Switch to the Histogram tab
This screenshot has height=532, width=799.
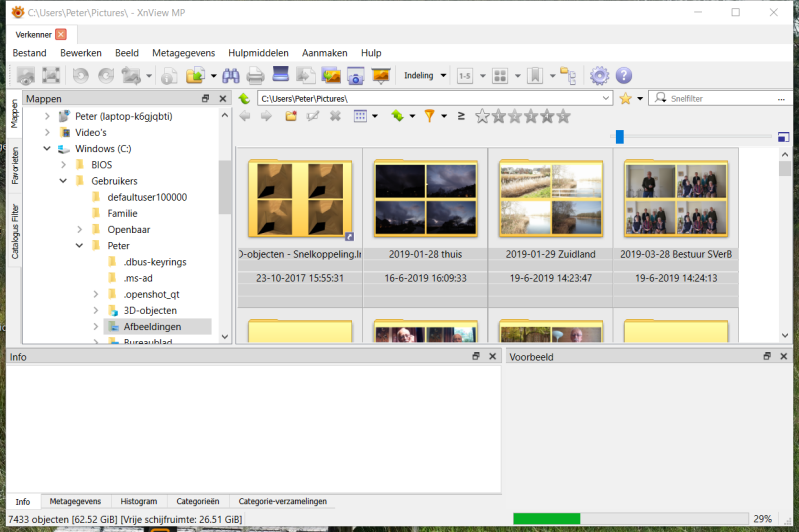click(x=139, y=501)
